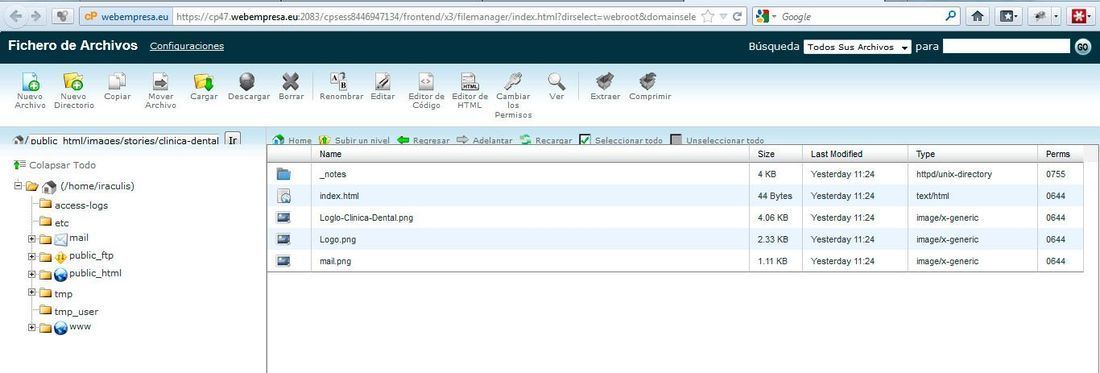Expand the public_html folder node
The height and width of the screenshot is (373, 1100).
pos(32,274)
